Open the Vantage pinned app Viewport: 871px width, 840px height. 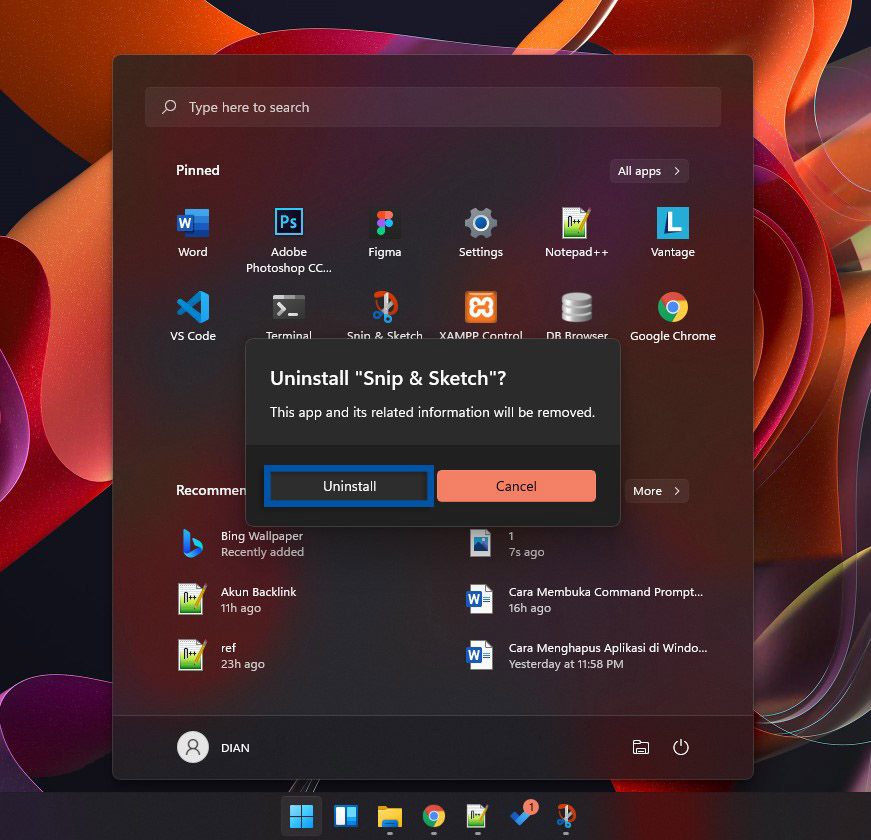click(672, 223)
